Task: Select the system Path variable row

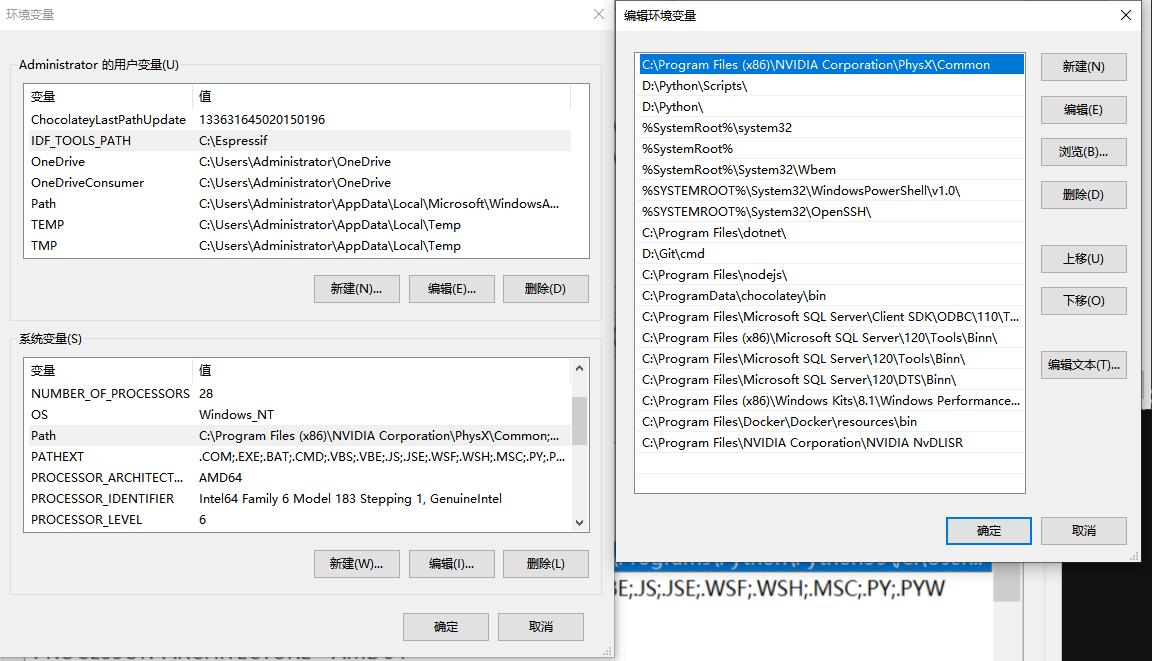Action: click(x=298, y=436)
